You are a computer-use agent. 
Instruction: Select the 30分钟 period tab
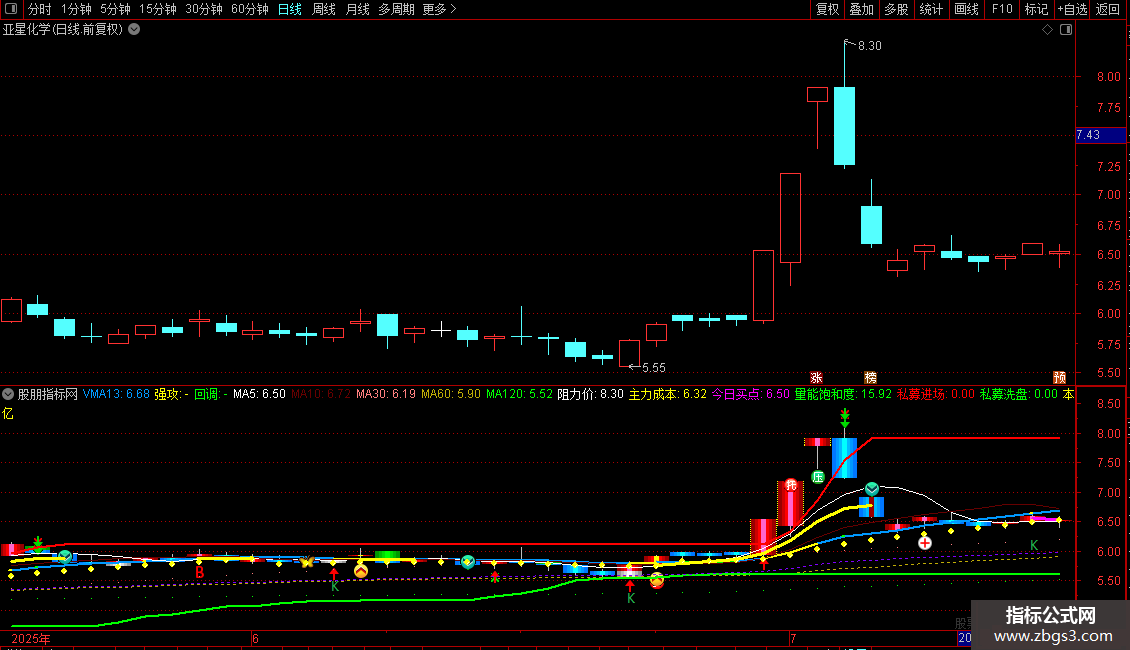(204, 9)
